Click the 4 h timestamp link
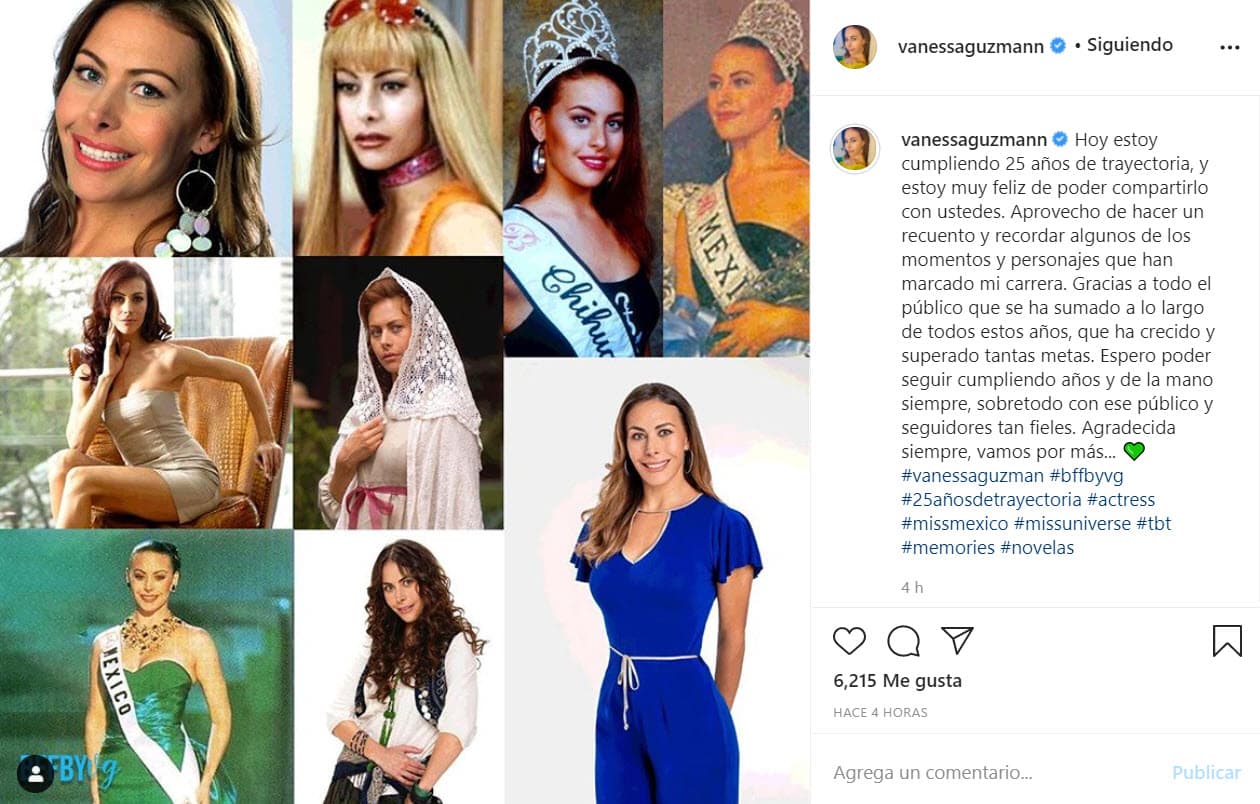This screenshot has width=1260, height=804. click(x=911, y=587)
